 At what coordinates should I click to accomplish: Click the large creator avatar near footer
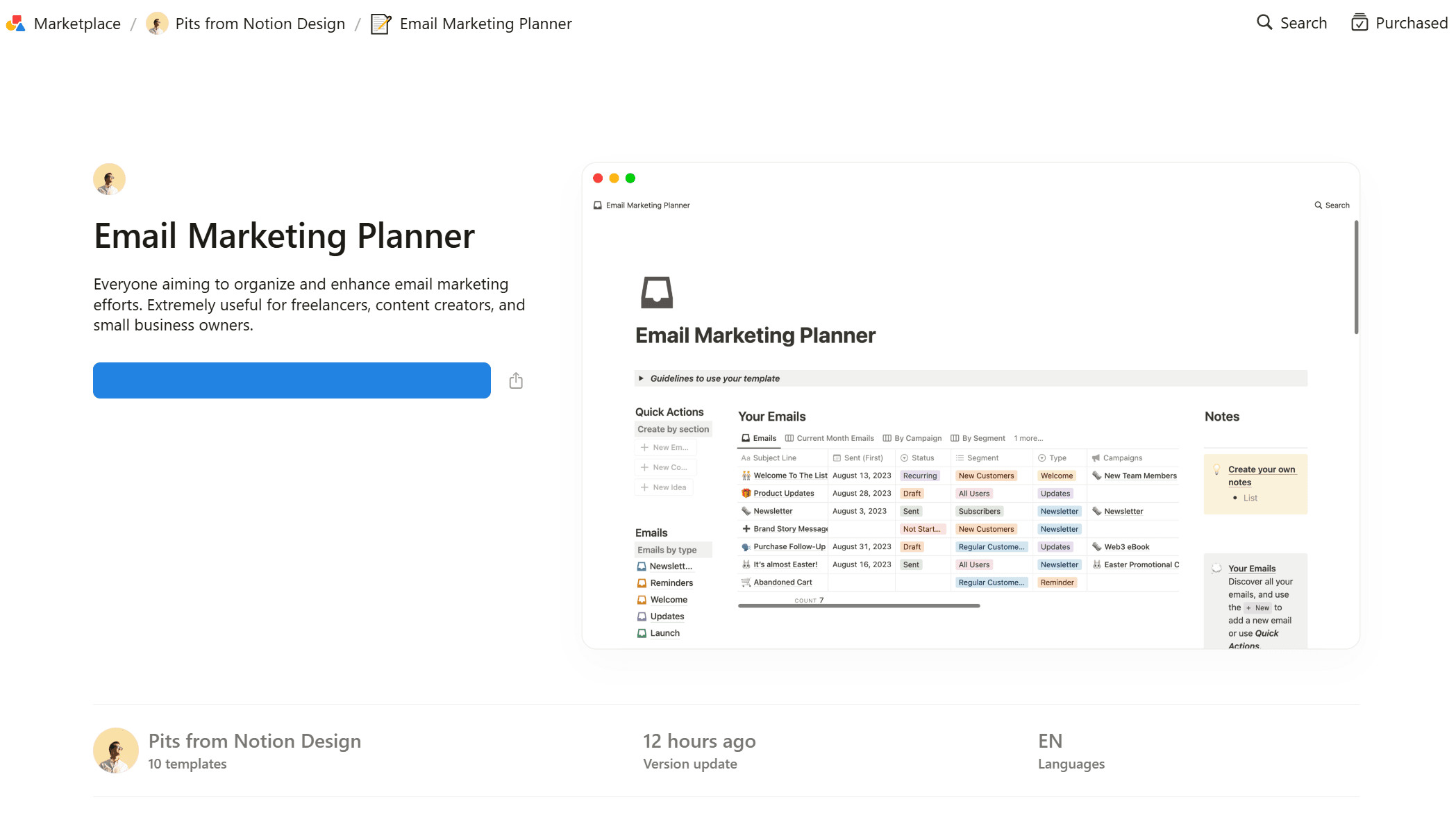(x=116, y=750)
